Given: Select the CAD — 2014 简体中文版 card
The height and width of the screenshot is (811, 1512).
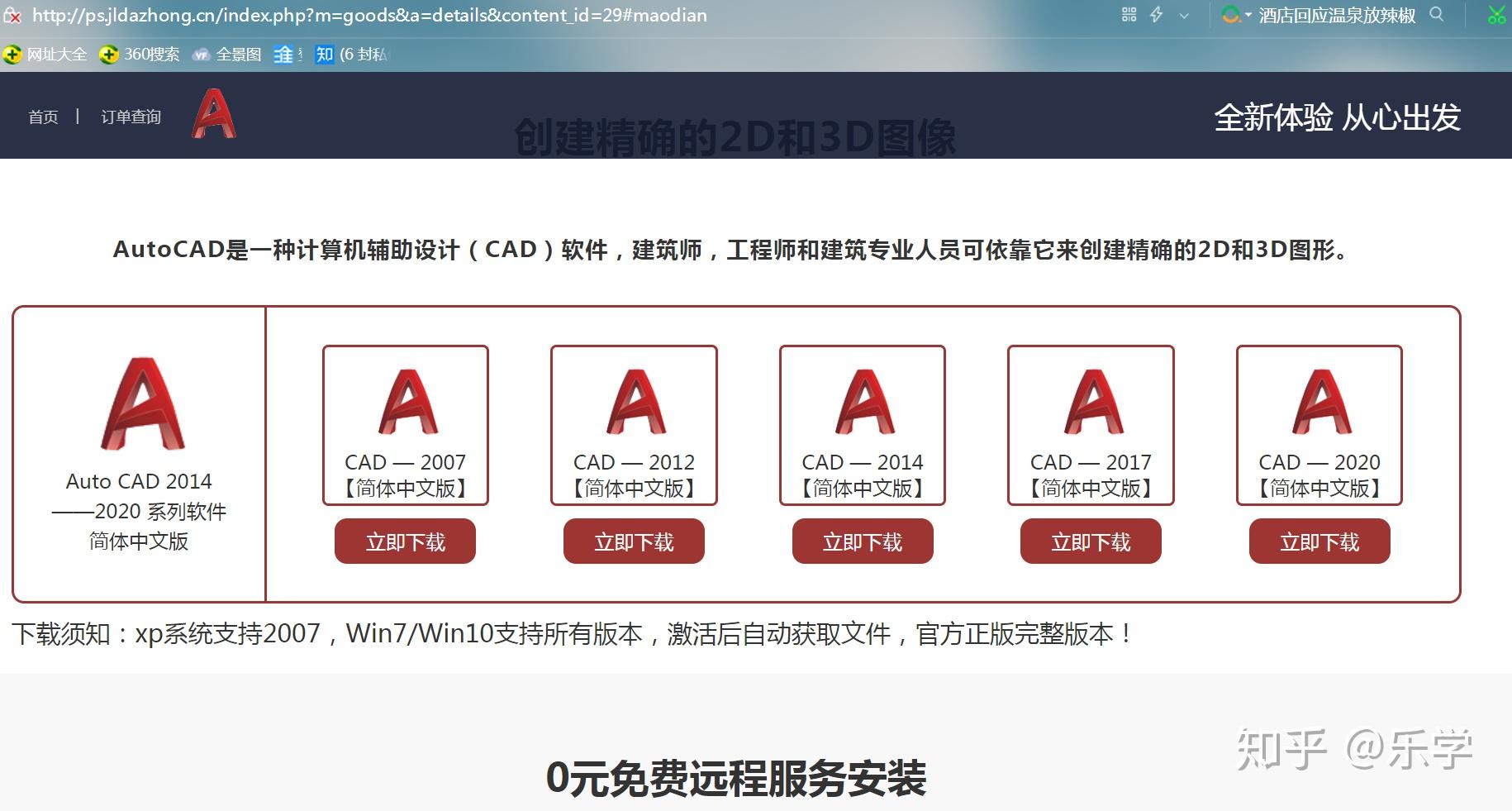Looking at the screenshot, I should (x=863, y=425).
